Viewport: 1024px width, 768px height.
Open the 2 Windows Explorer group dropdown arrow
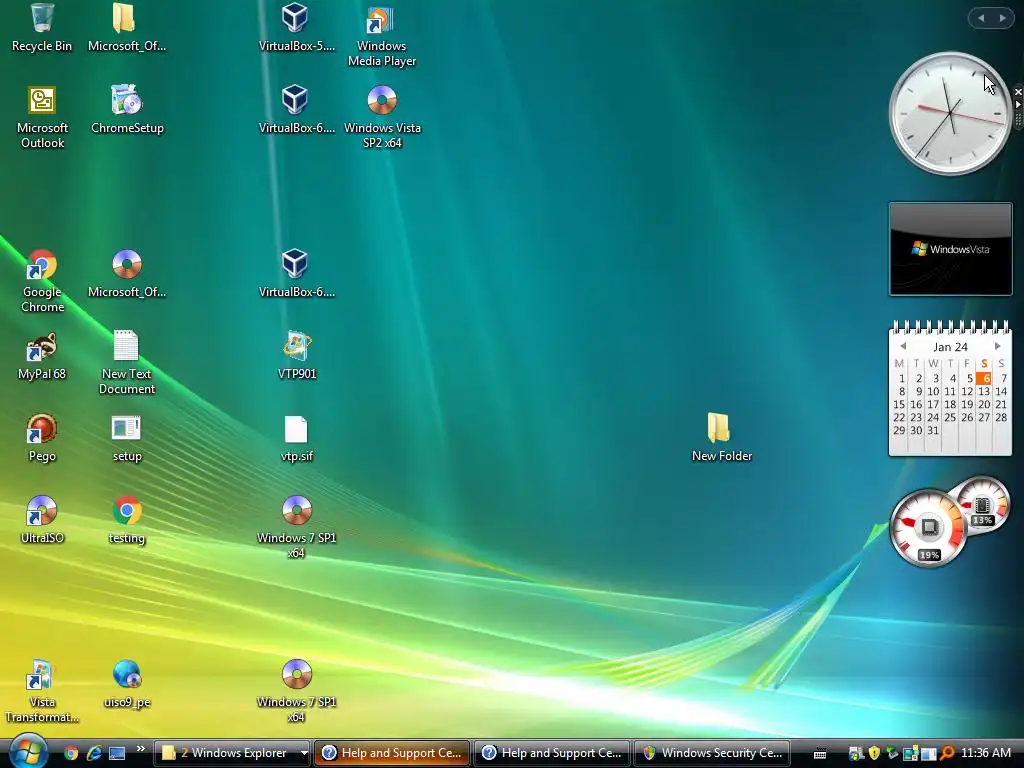(x=304, y=753)
